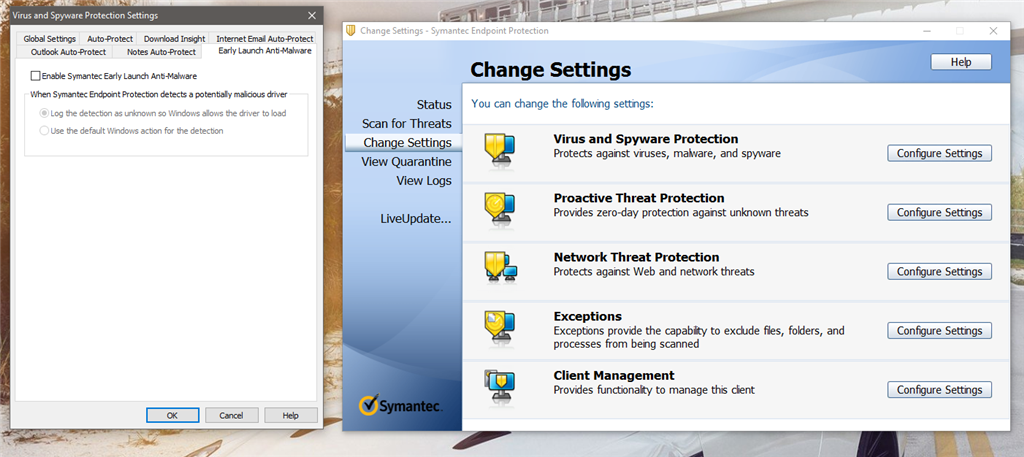Screen dimensions: 1024x457
Task: Click Help in the protection settings dialog
Action: pyautogui.click(x=291, y=415)
